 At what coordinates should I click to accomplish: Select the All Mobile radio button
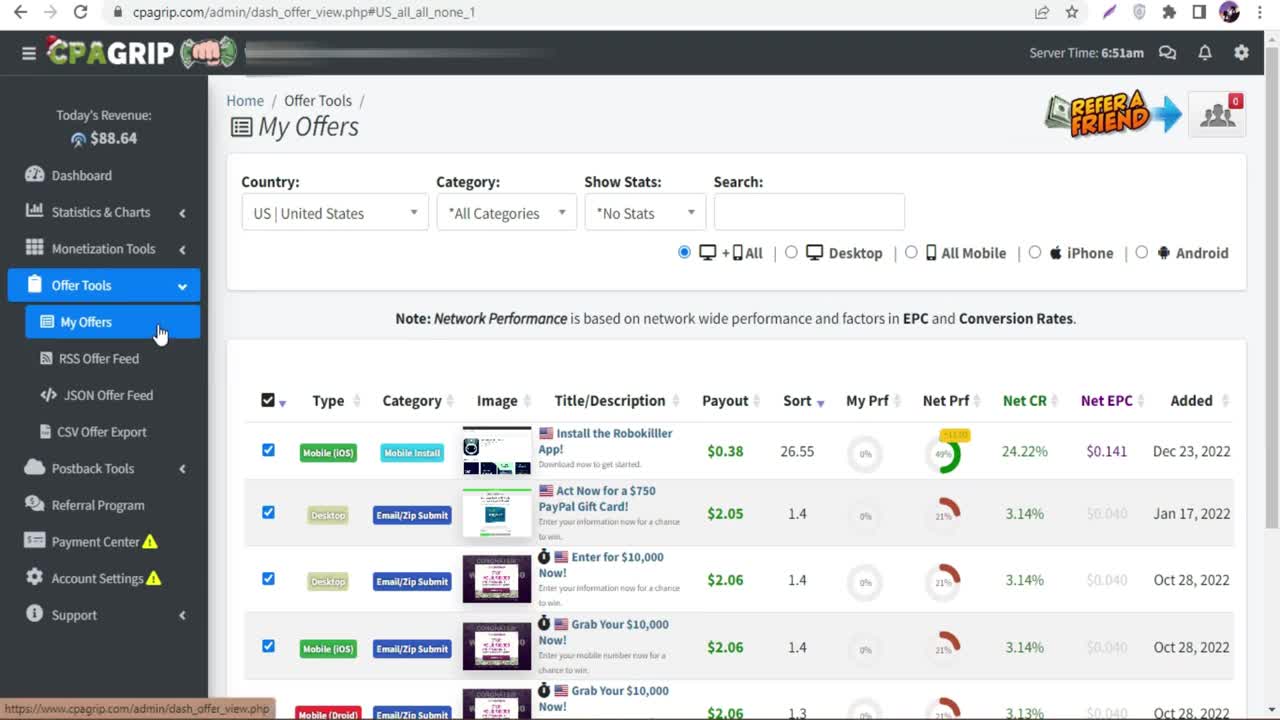click(x=911, y=252)
